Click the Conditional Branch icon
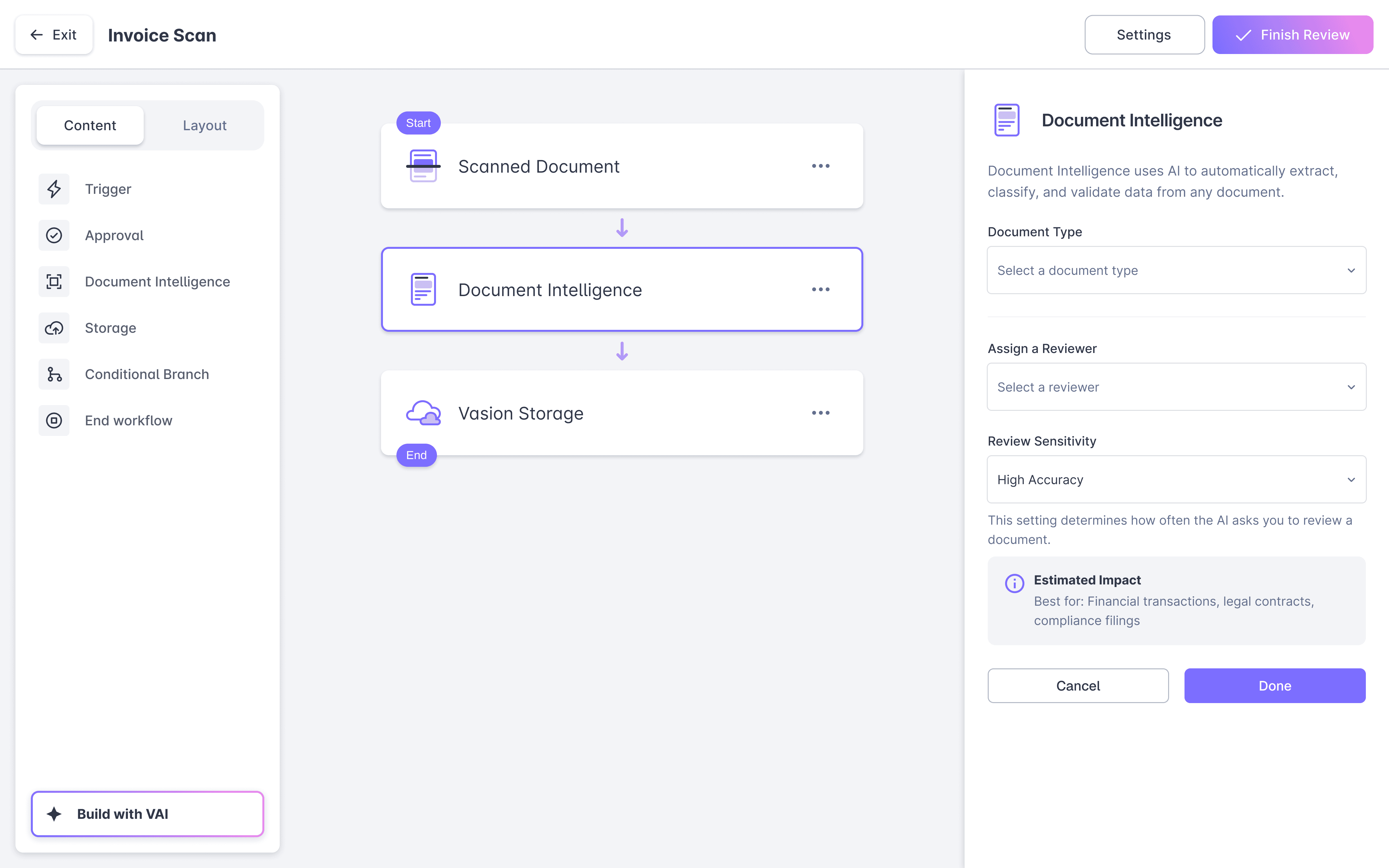Image resolution: width=1389 pixels, height=868 pixels. click(x=54, y=374)
